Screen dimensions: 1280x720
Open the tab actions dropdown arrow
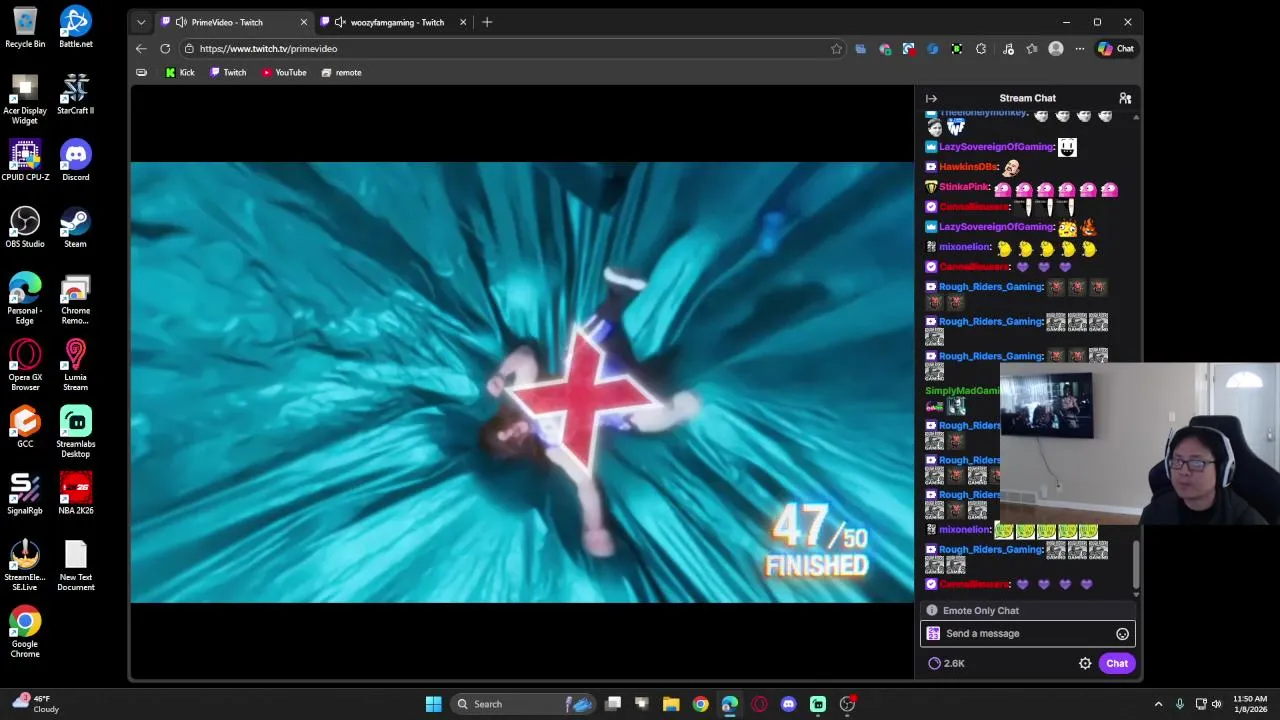point(141,22)
